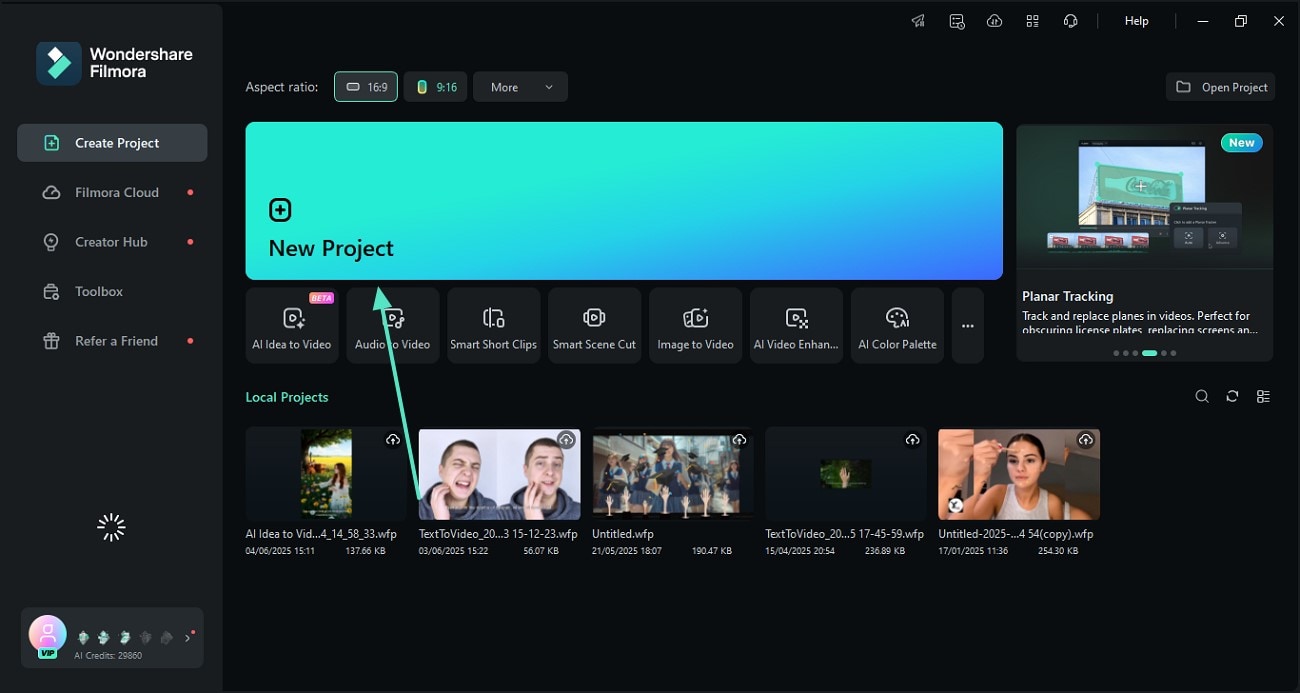Search local projects with the magnifier icon
This screenshot has height=693, width=1300.
coord(1202,397)
